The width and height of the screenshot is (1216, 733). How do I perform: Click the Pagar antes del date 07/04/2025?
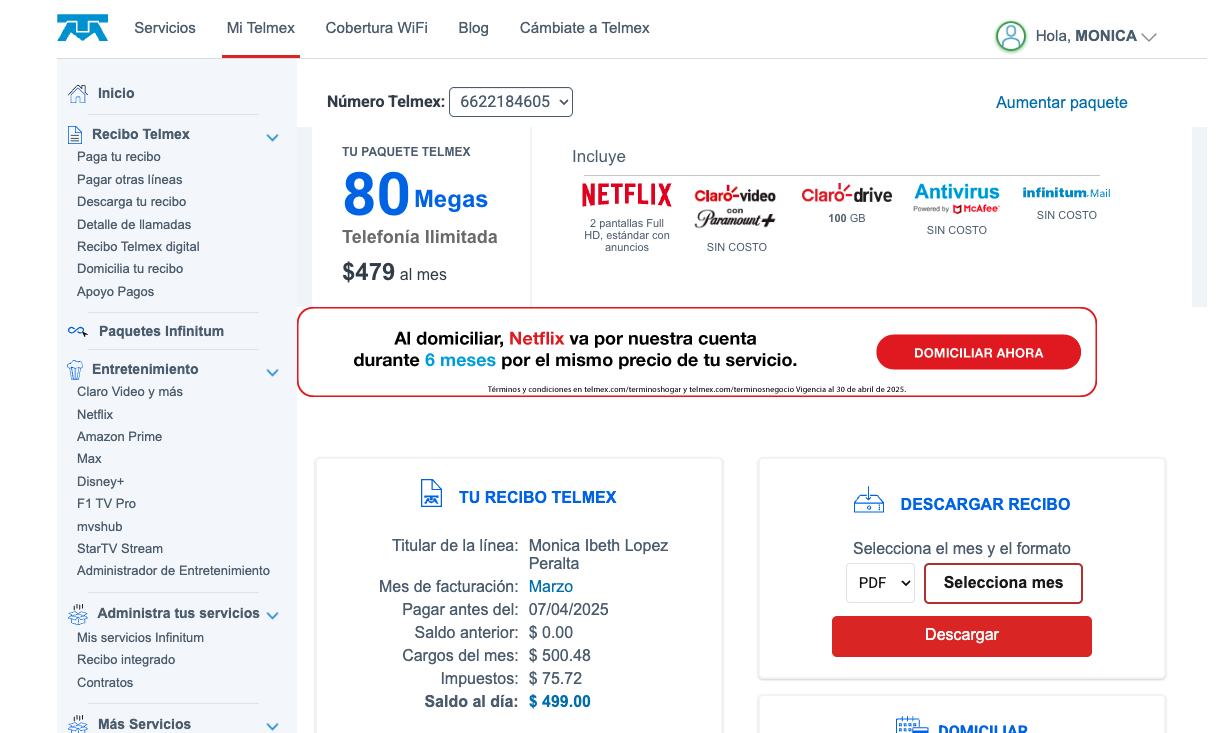pyautogui.click(x=569, y=610)
